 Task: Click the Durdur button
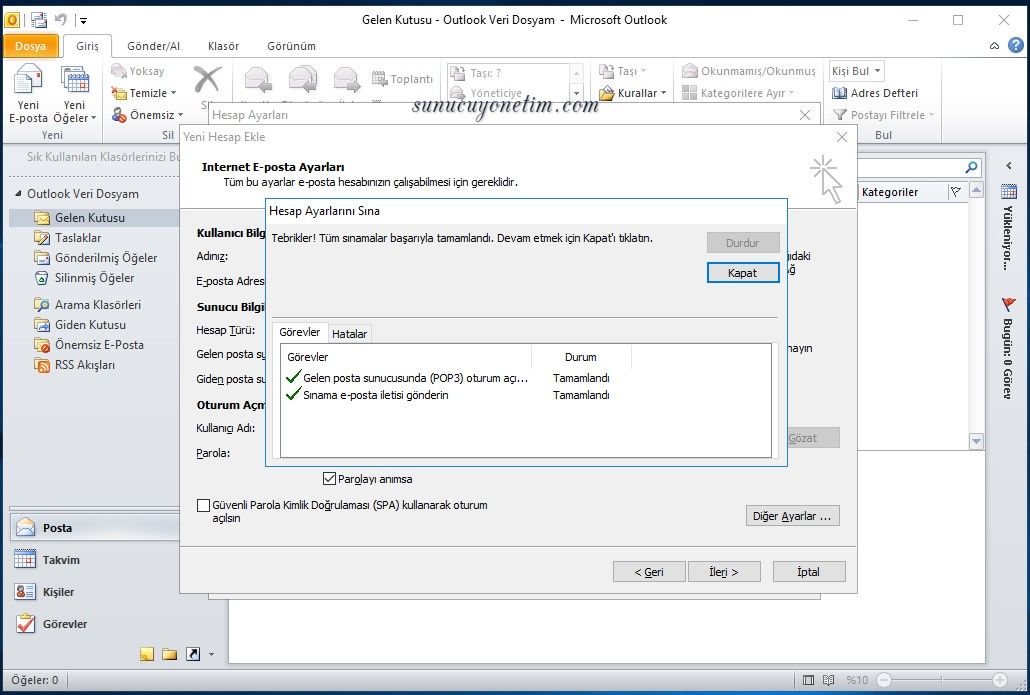[x=743, y=242]
